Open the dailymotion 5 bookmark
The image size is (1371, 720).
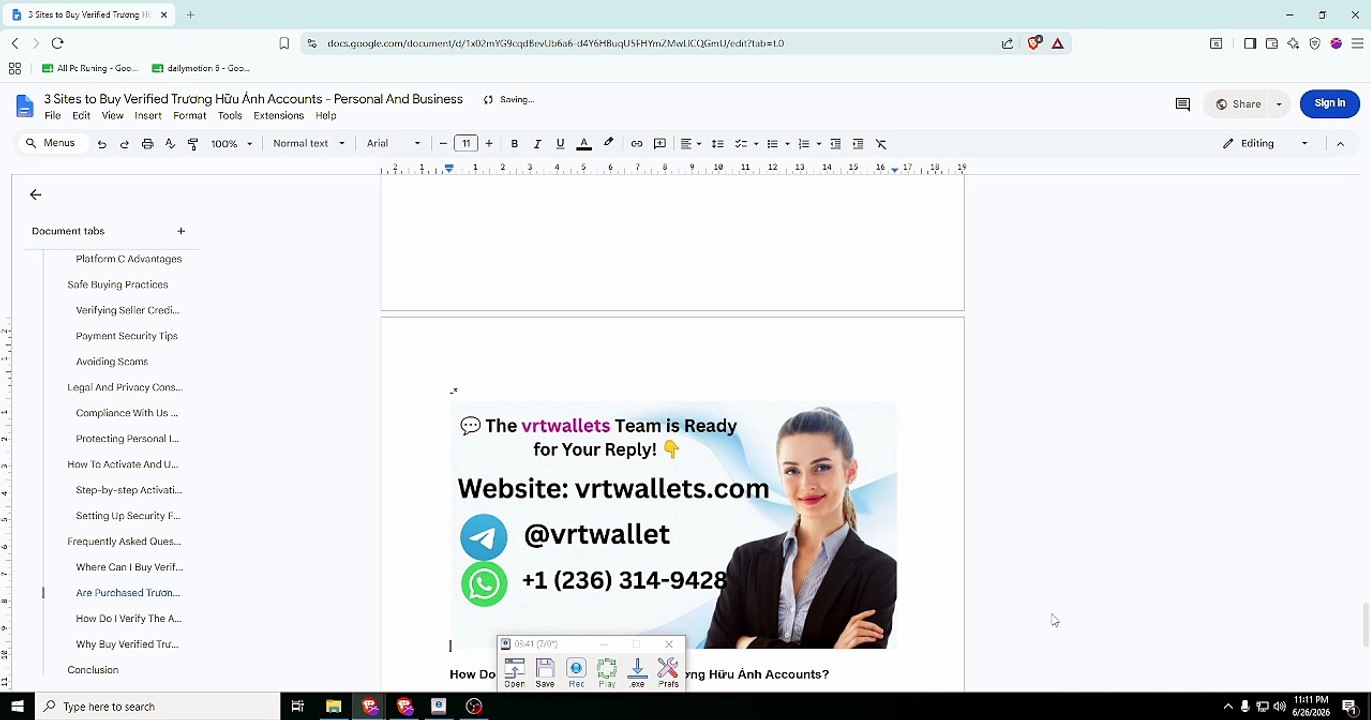201,68
